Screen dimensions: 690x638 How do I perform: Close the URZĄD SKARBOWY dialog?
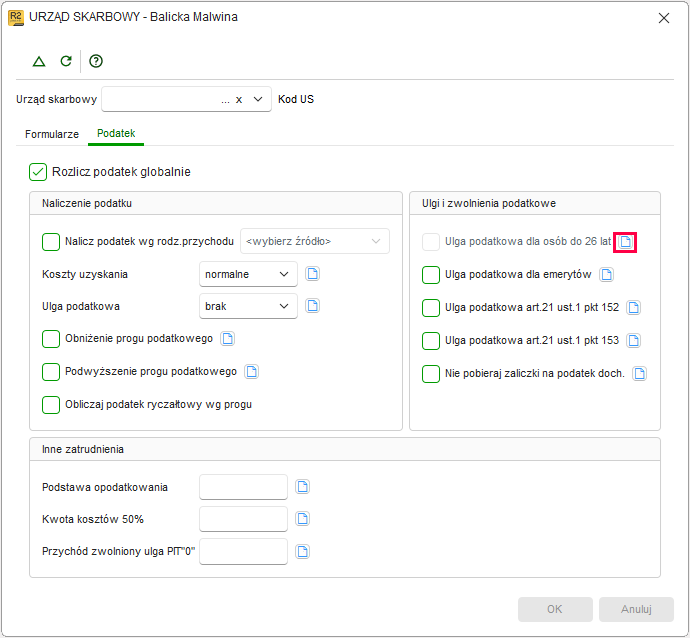pyautogui.click(x=664, y=18)
